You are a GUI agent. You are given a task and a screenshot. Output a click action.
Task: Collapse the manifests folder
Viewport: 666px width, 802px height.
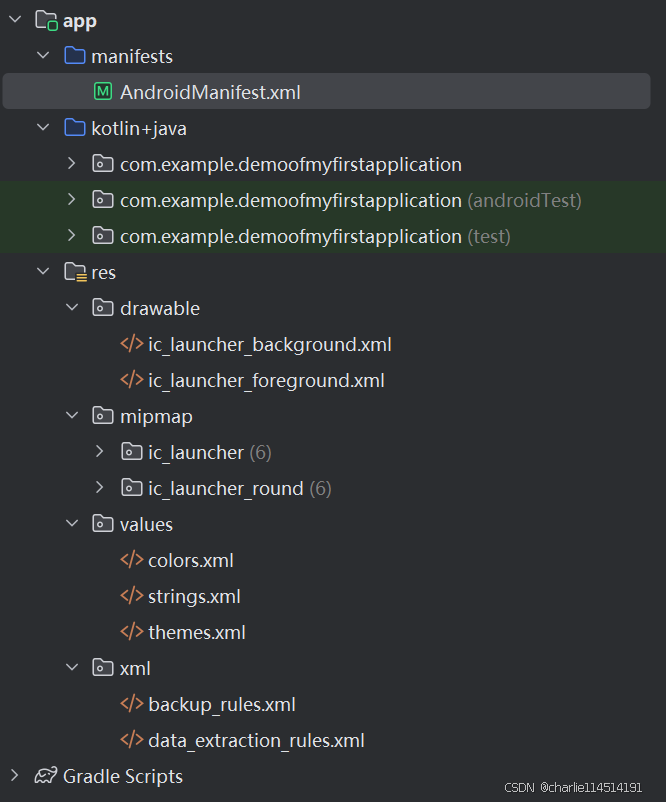[x=43, y=55]
